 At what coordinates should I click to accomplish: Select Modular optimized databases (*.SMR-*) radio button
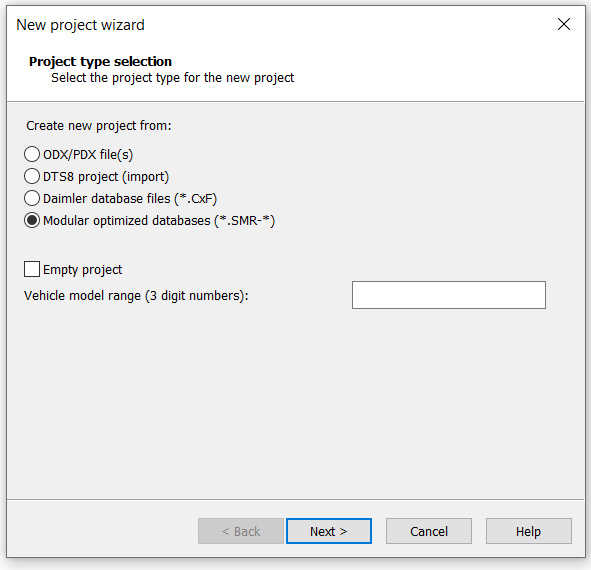point(32,220)
